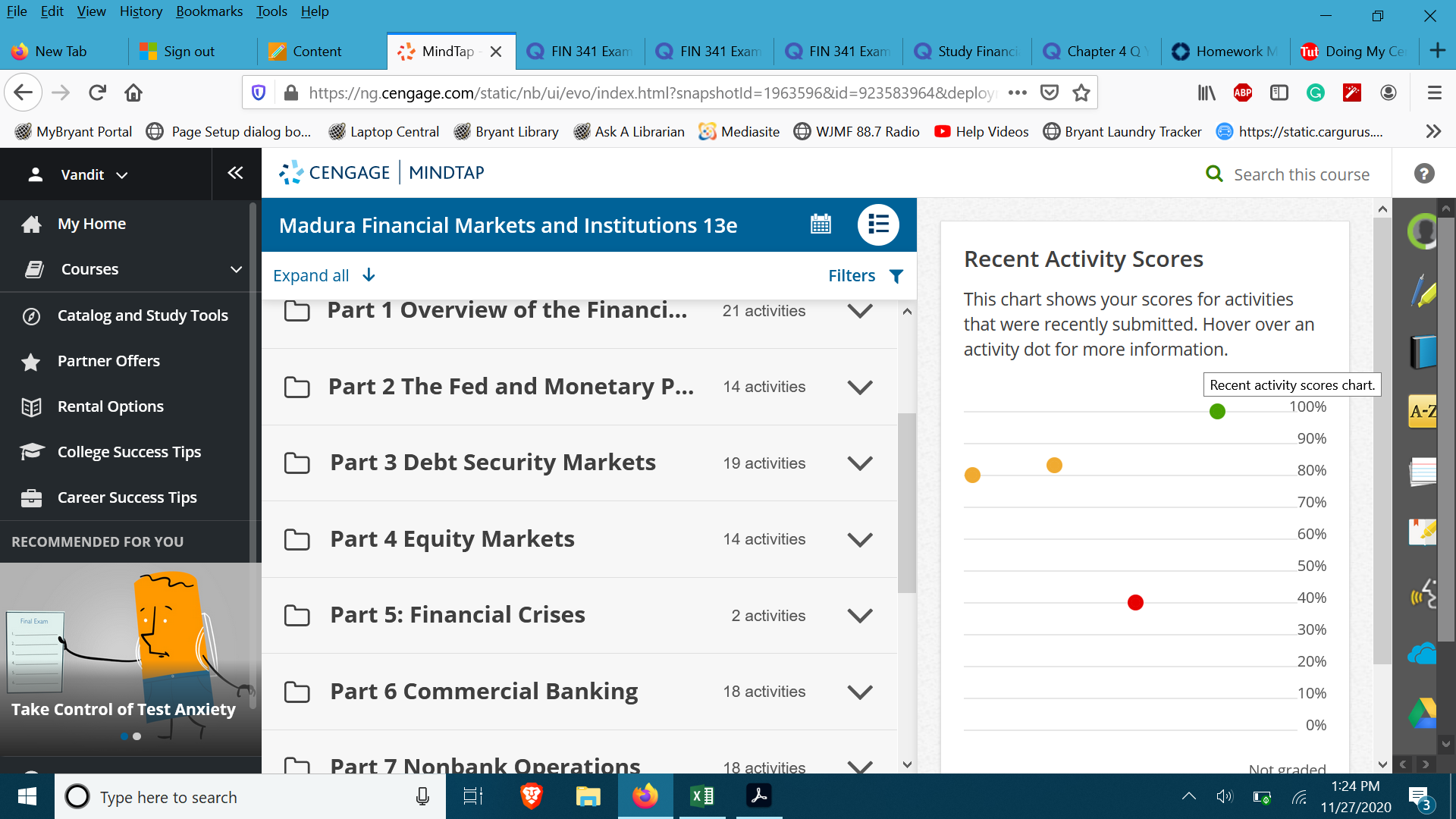Click the search magnifier icon
The height and width of the screenshot is (819, 1456).
point(1214,174)
